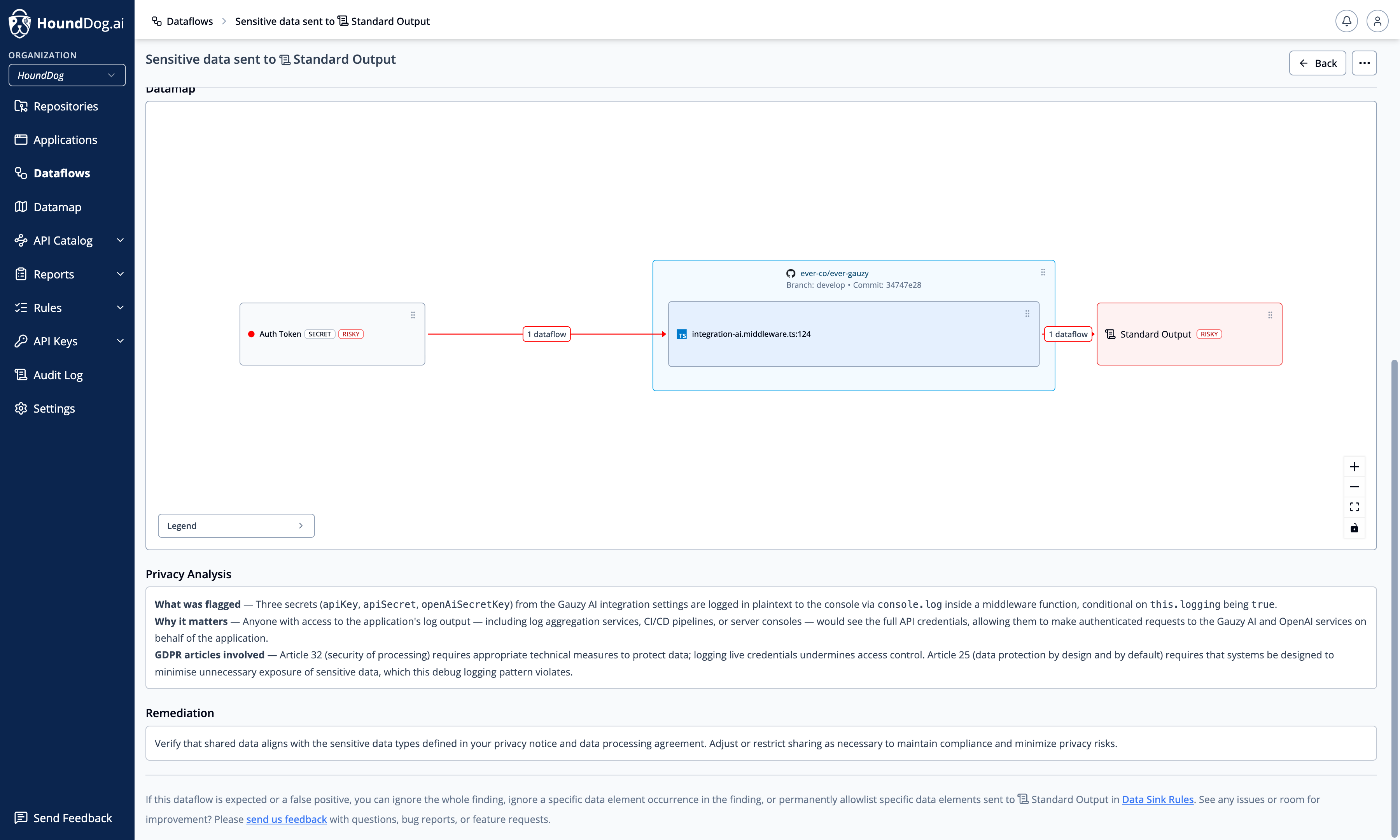Click the Audit Log scroll icon
Screen dimensions: 1400x840
point(21,375)
